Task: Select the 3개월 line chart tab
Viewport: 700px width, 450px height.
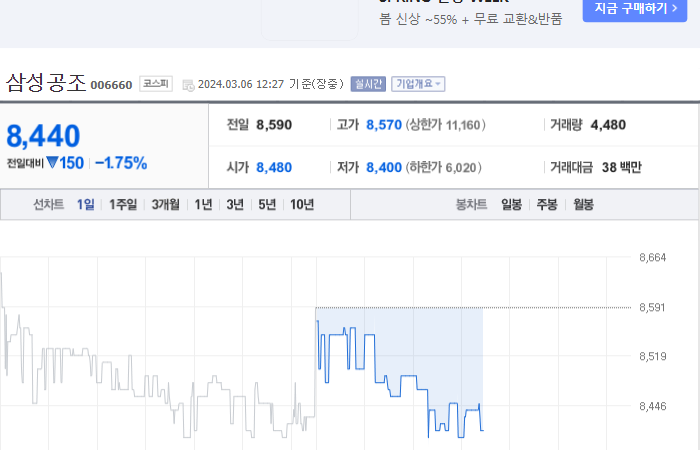Action: pos(166,204)
